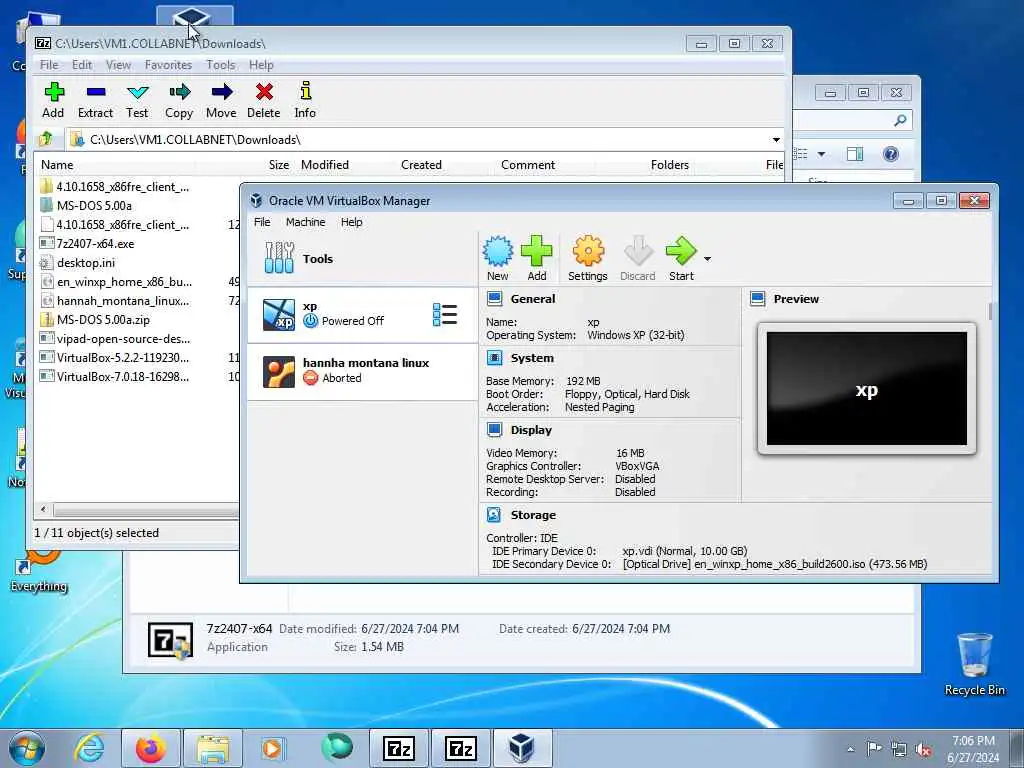Sort 7-Zip list by Modified column

coord(325,165)
